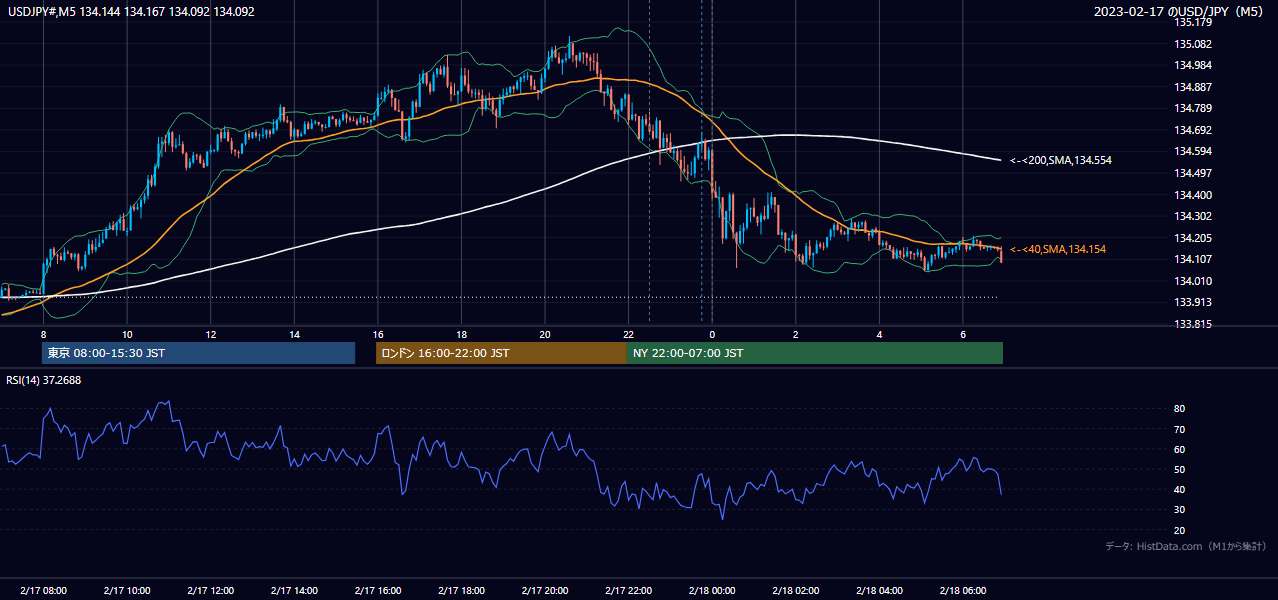Click the hour 8 tick label under price chart
Viewport: 1278px width, 600px height.
click(43, 334)
